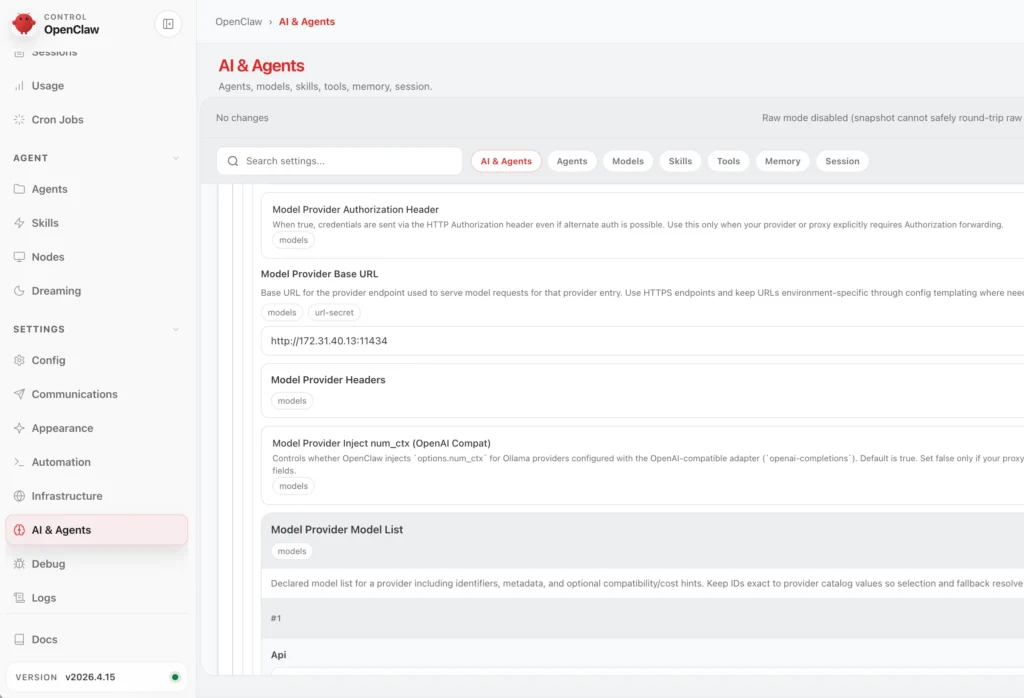Click the AI & Agents breadcrumb

(307, 22)
